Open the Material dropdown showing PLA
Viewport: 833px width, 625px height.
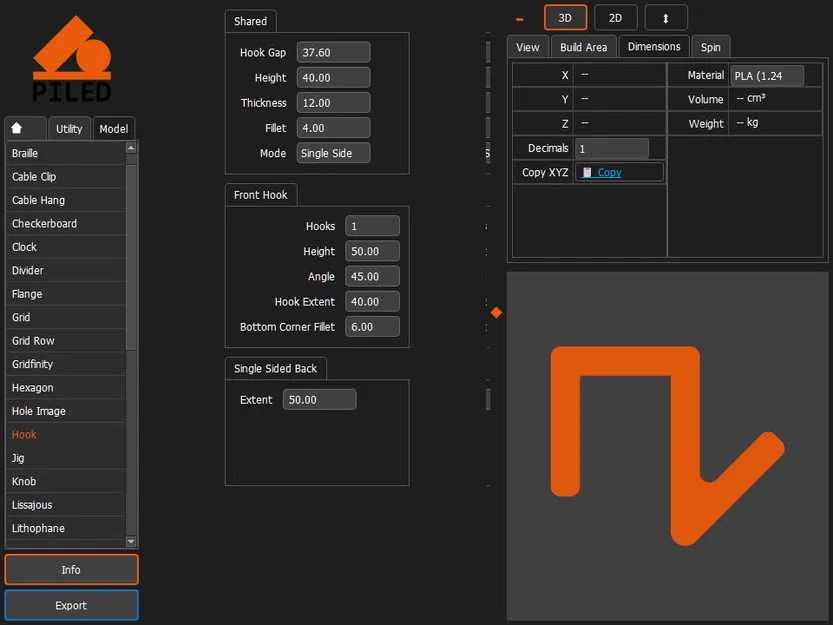point(767,75)
